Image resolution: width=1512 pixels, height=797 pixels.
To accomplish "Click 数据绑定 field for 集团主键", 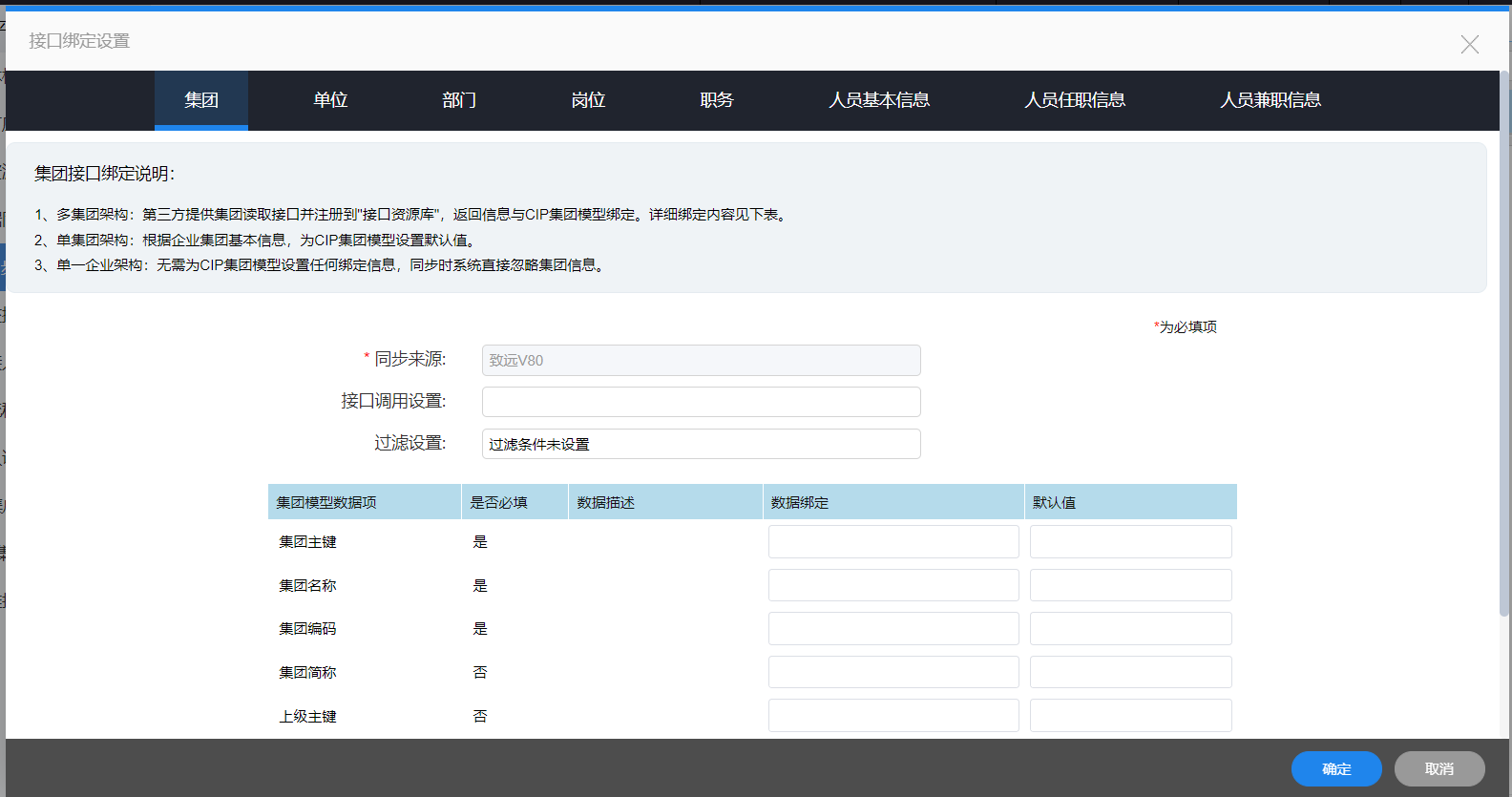I will click(893, 542).
